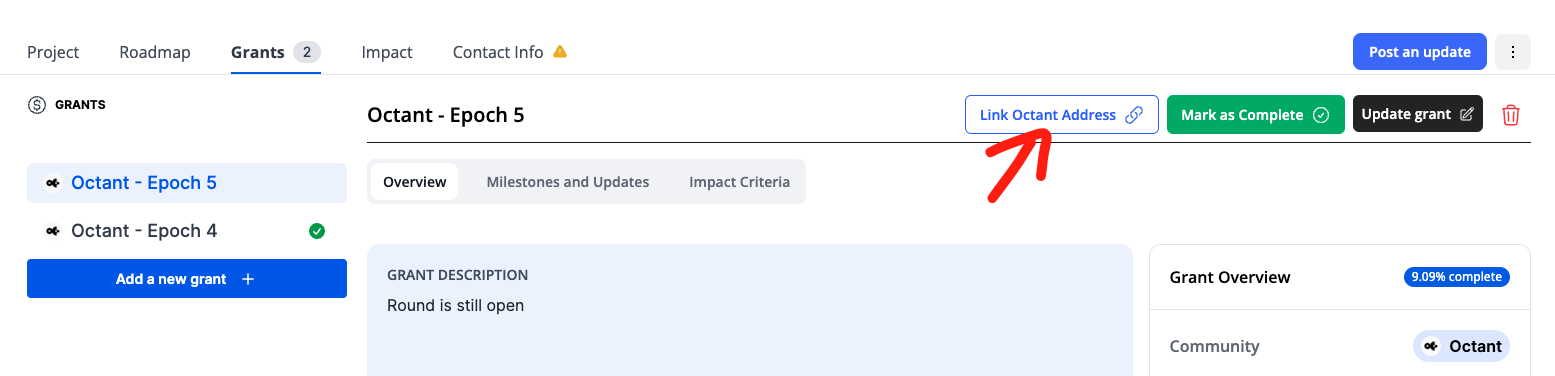This screenshot has width=1555, height=376.
Task: Open the Impact tab
Action: tap(387, 52)
